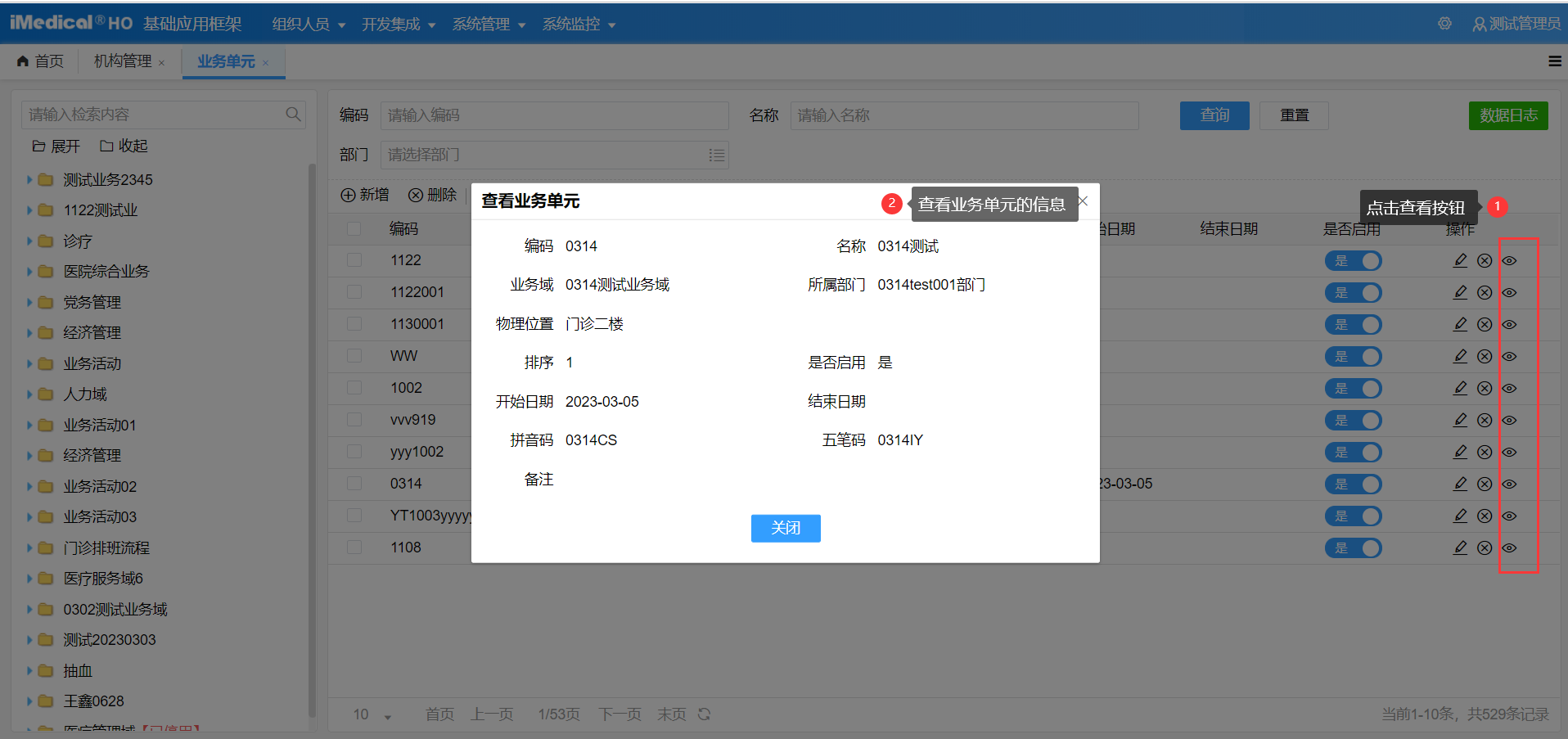This screenshot has height=739, width=1568.
Task: Toggle the 是否启用 switch in row 1108
Action: (x=1354, y=548)
